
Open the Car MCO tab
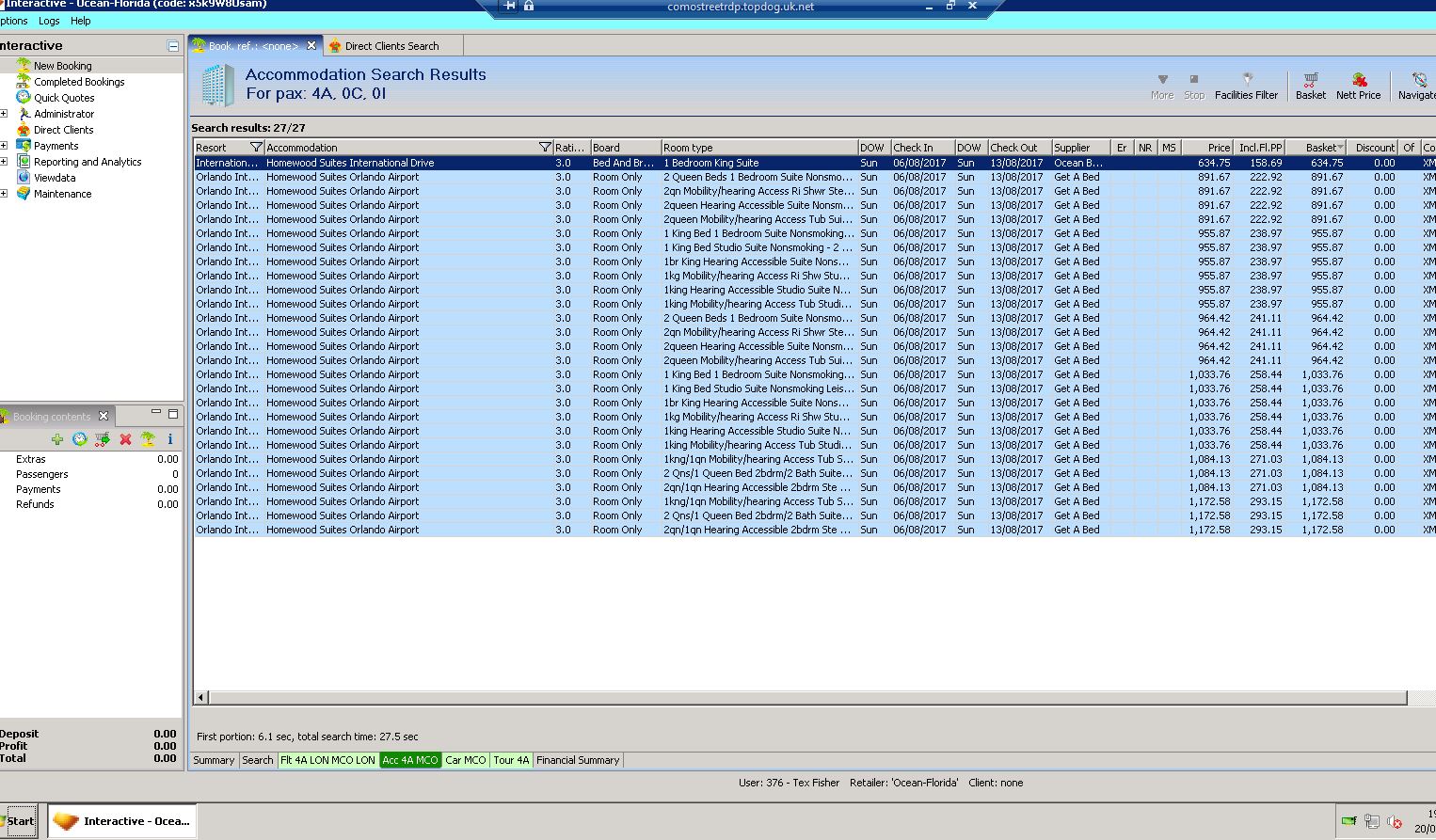click(466, 760)
